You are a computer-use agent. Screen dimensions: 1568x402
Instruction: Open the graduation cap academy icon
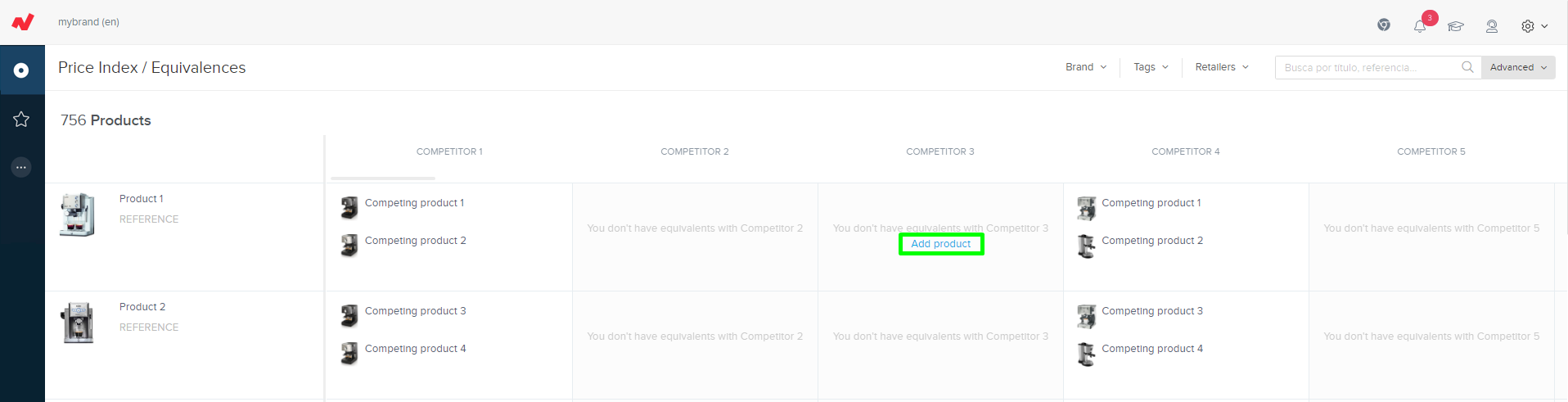(1456, 26)
